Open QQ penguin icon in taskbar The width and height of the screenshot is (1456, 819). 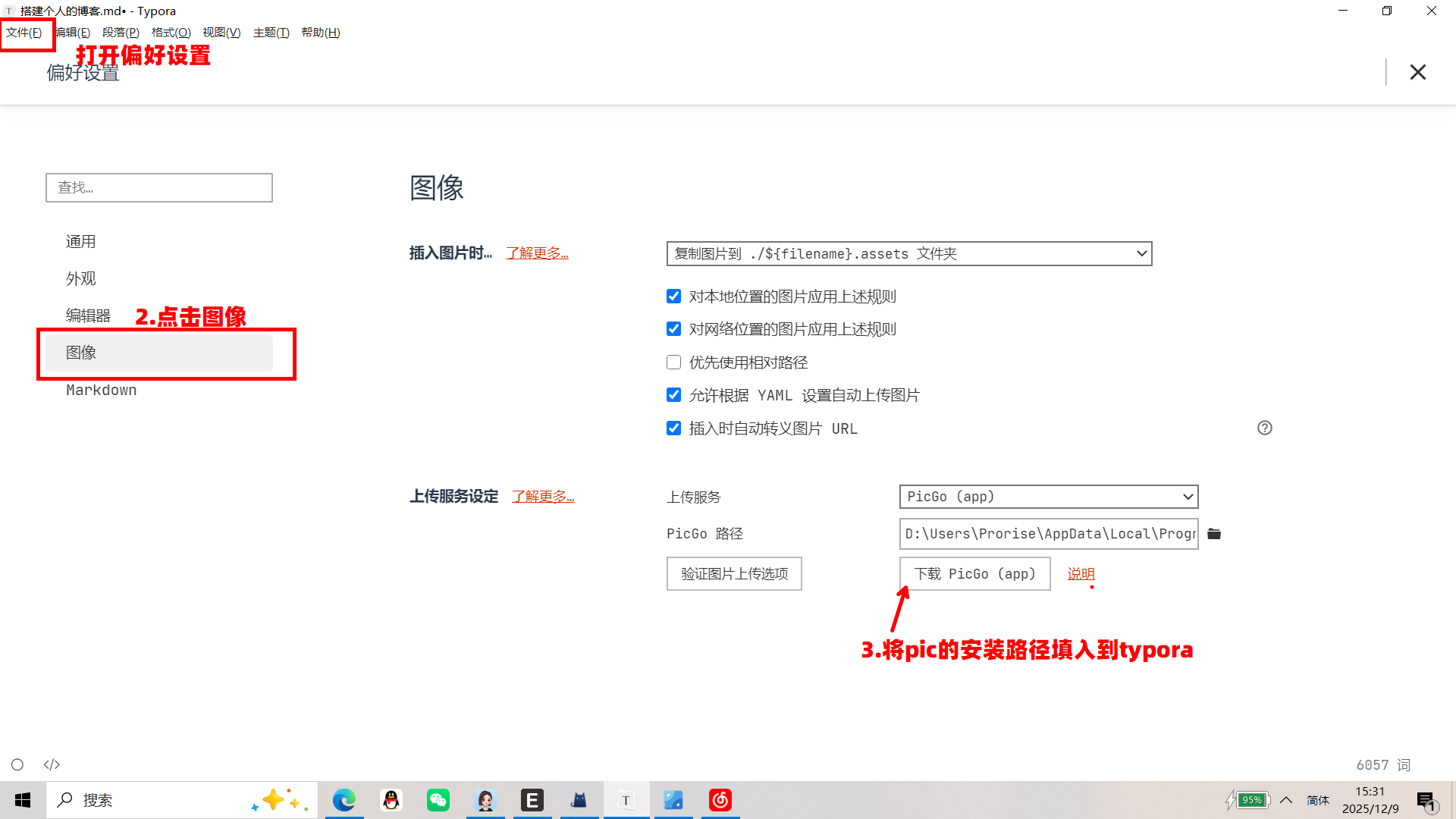pyautogui.click(x=391, y=800)
